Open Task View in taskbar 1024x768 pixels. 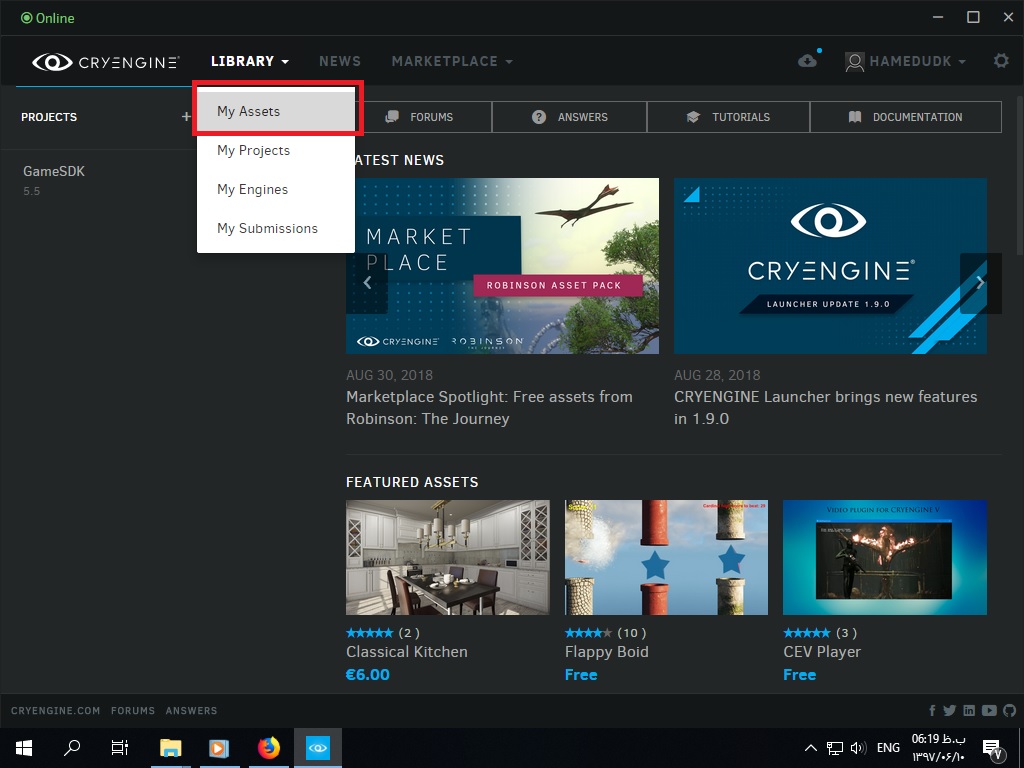(120, 748)
